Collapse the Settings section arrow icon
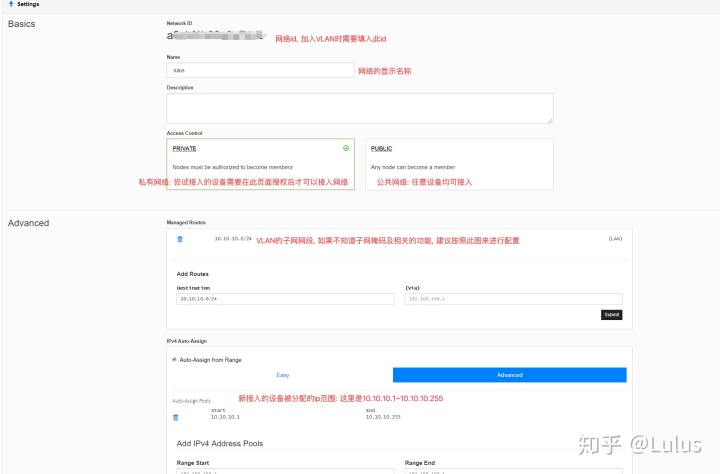 coord(11,4)
